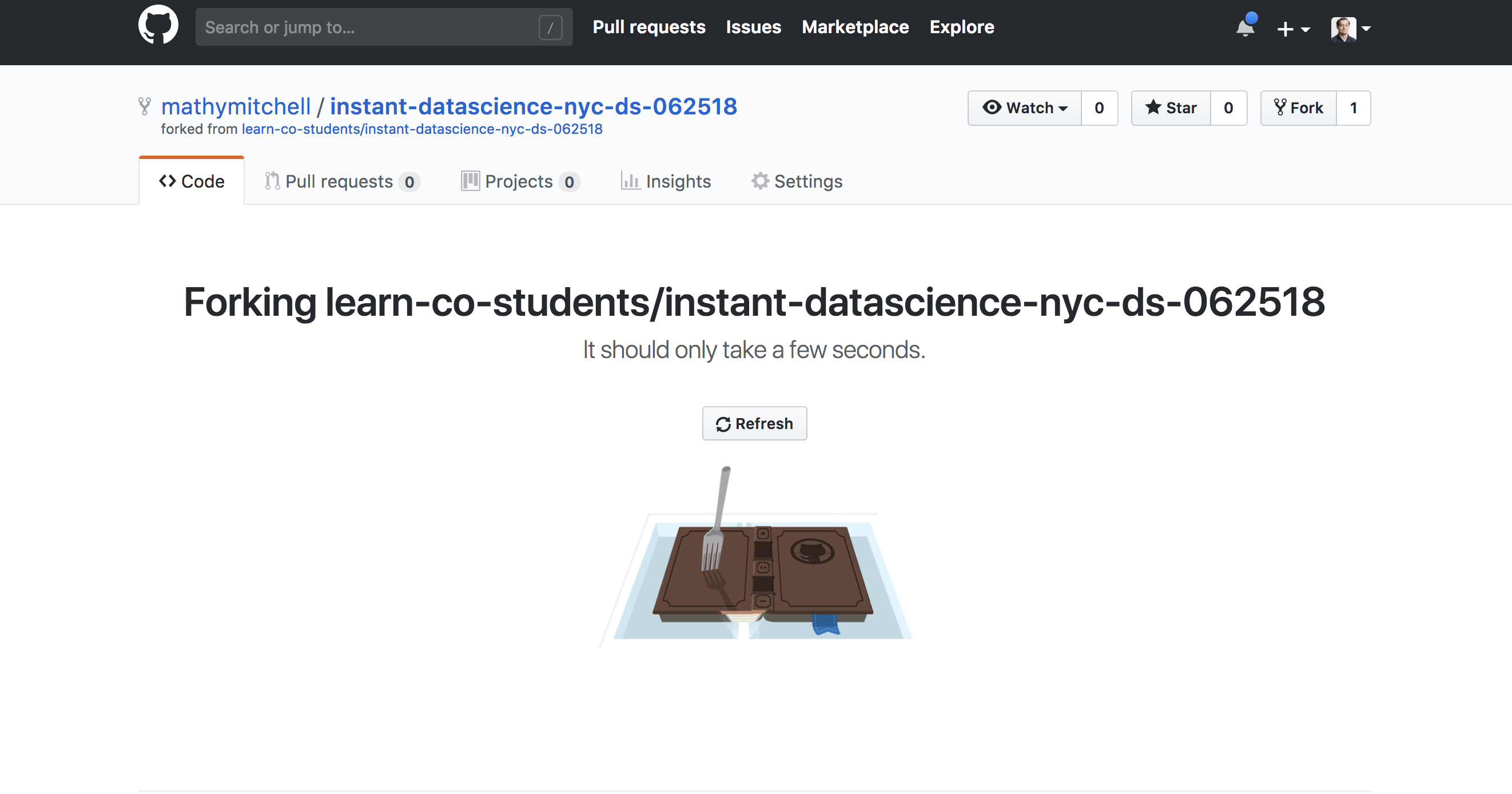1512x794 pixels.
Task: Click the fork icon beside mathymitchell
Action: [x=144, y=106]
